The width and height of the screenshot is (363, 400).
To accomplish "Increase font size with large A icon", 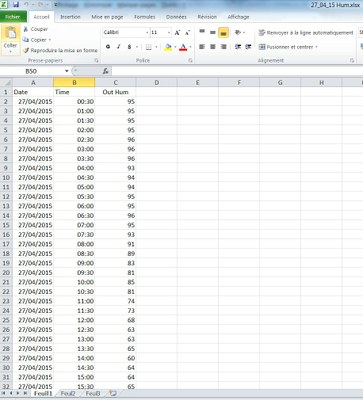I will (x=177, y=32).
